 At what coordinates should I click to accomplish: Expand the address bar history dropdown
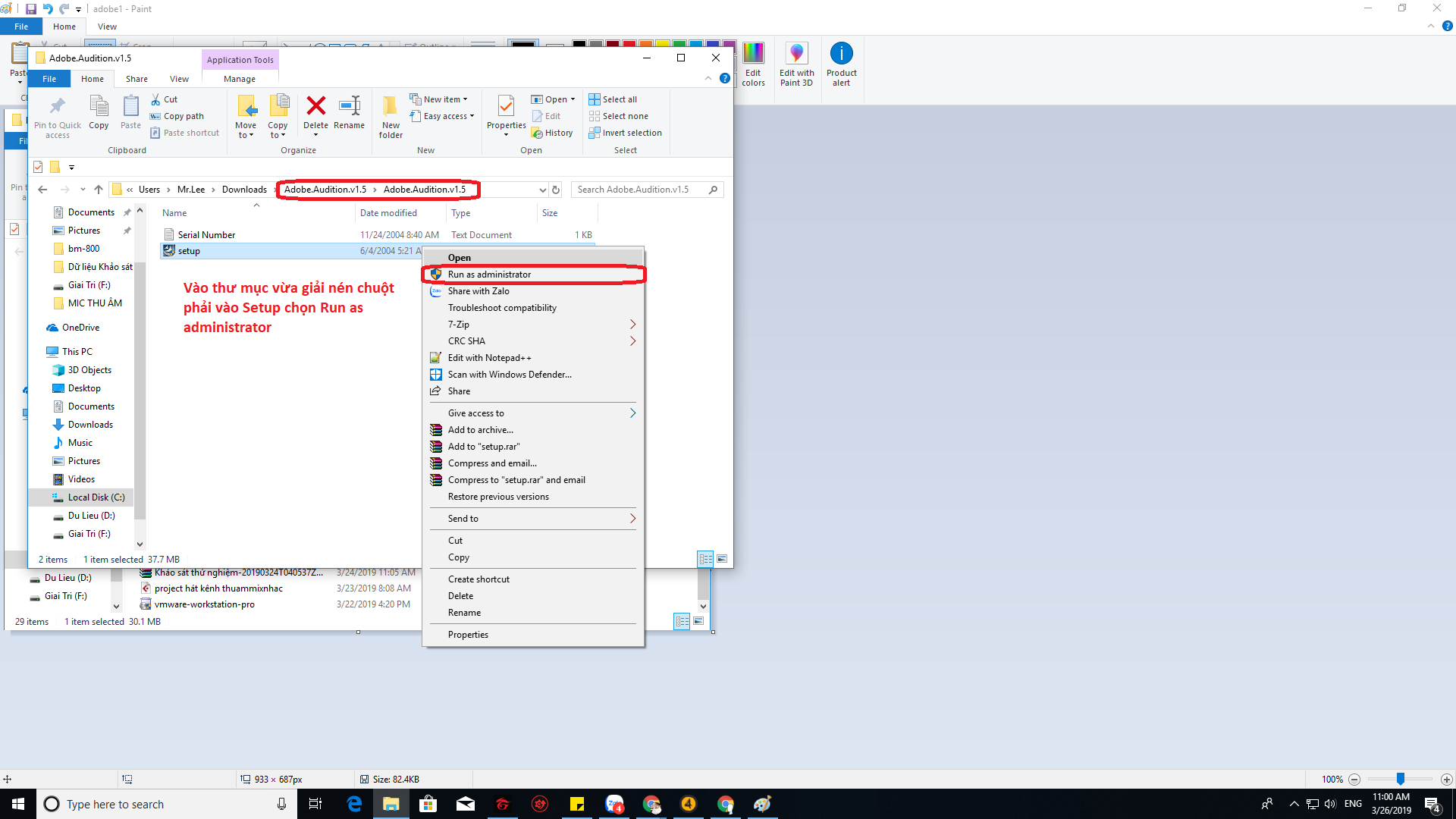pyautogui.click(x=543, y=190)
